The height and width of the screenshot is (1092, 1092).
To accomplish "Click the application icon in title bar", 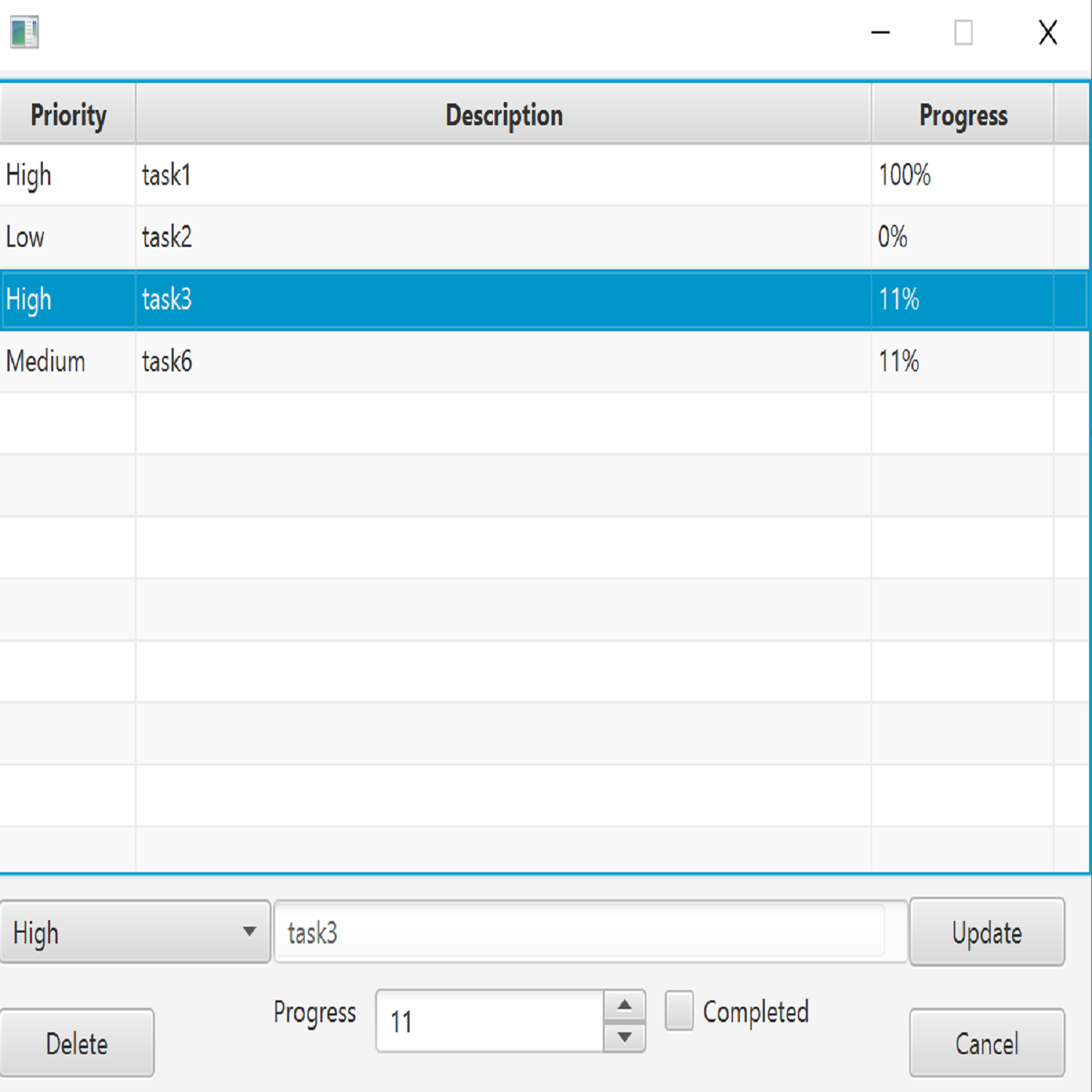I will (x=24, y=33).
